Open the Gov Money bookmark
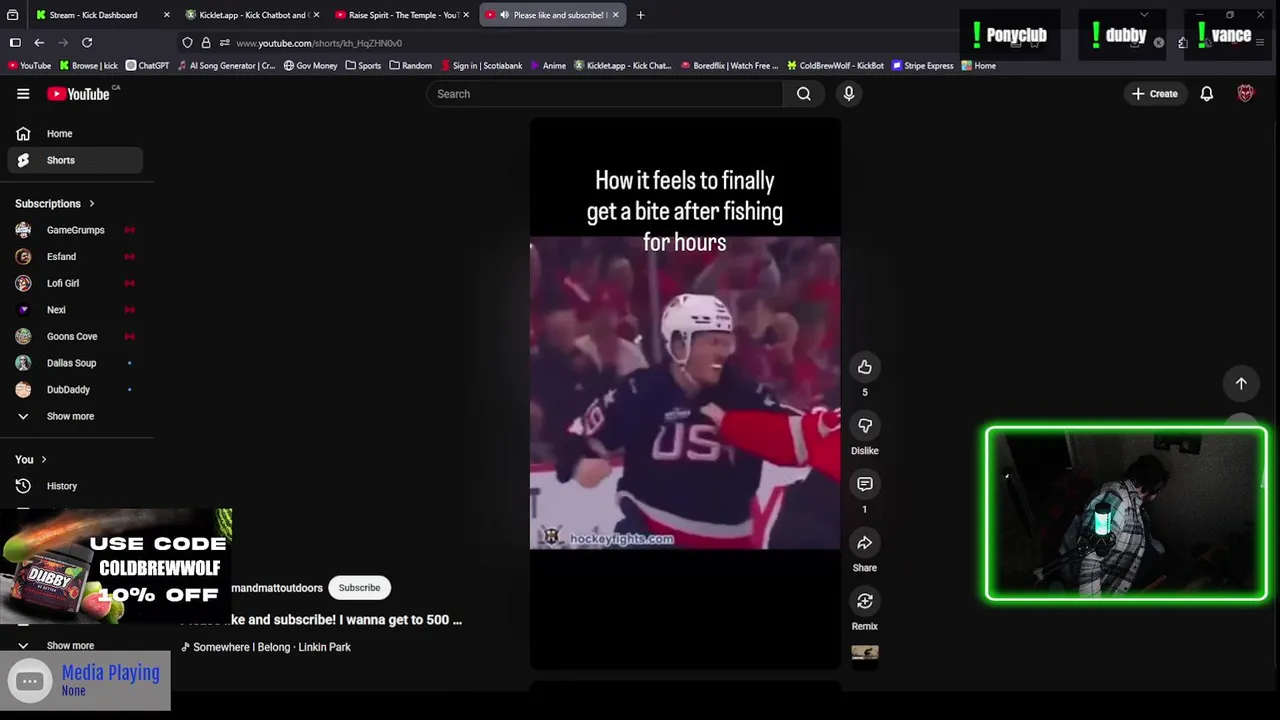 click(310, 66)
